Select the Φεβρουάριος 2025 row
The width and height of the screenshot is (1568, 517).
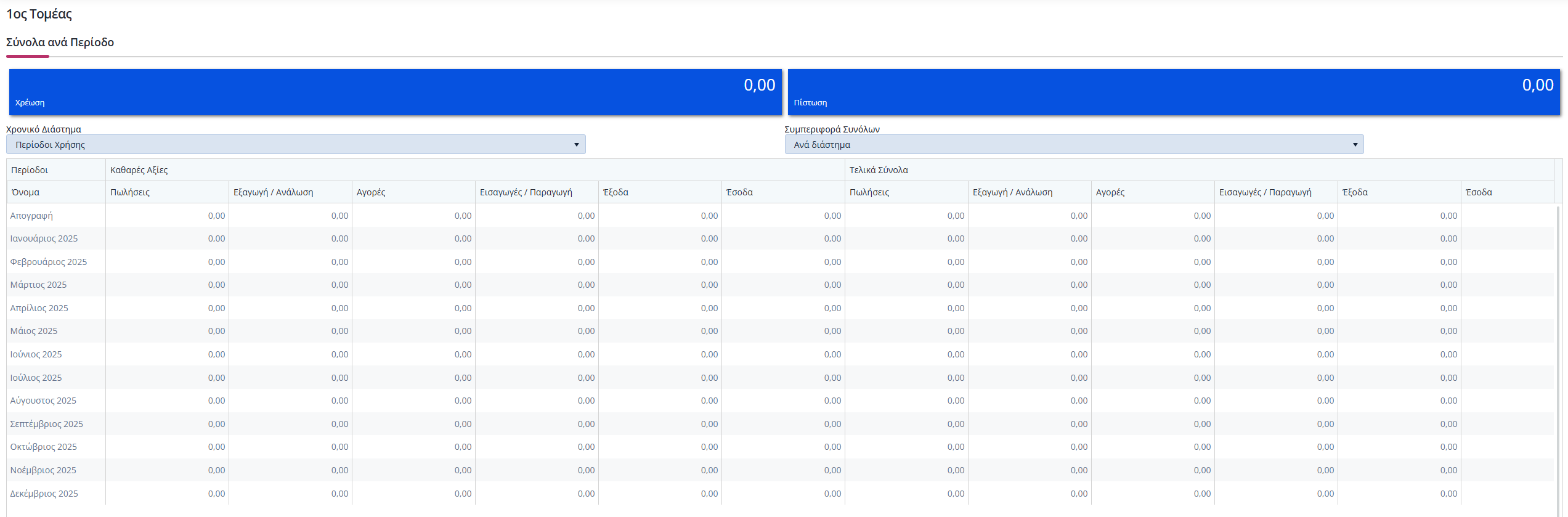[780, 262]
